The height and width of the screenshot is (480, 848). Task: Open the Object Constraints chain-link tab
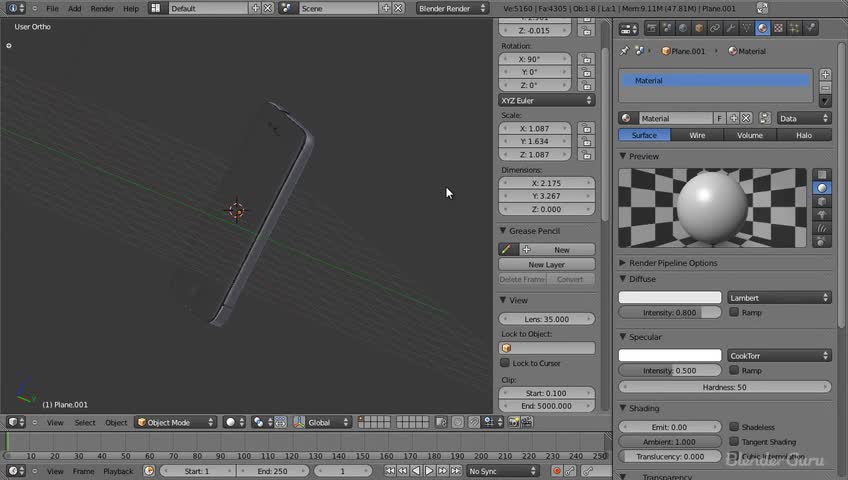(715, 28)
